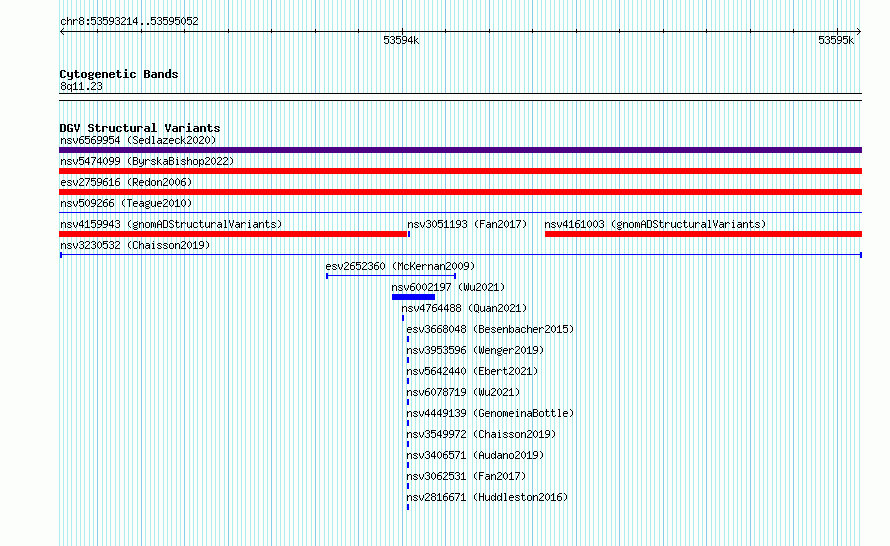Image resolution: width=890 pixels, height=546 pixels.
Task: Open esv3668048 (Besenbacher2015) label
Action: click(490, 329)
